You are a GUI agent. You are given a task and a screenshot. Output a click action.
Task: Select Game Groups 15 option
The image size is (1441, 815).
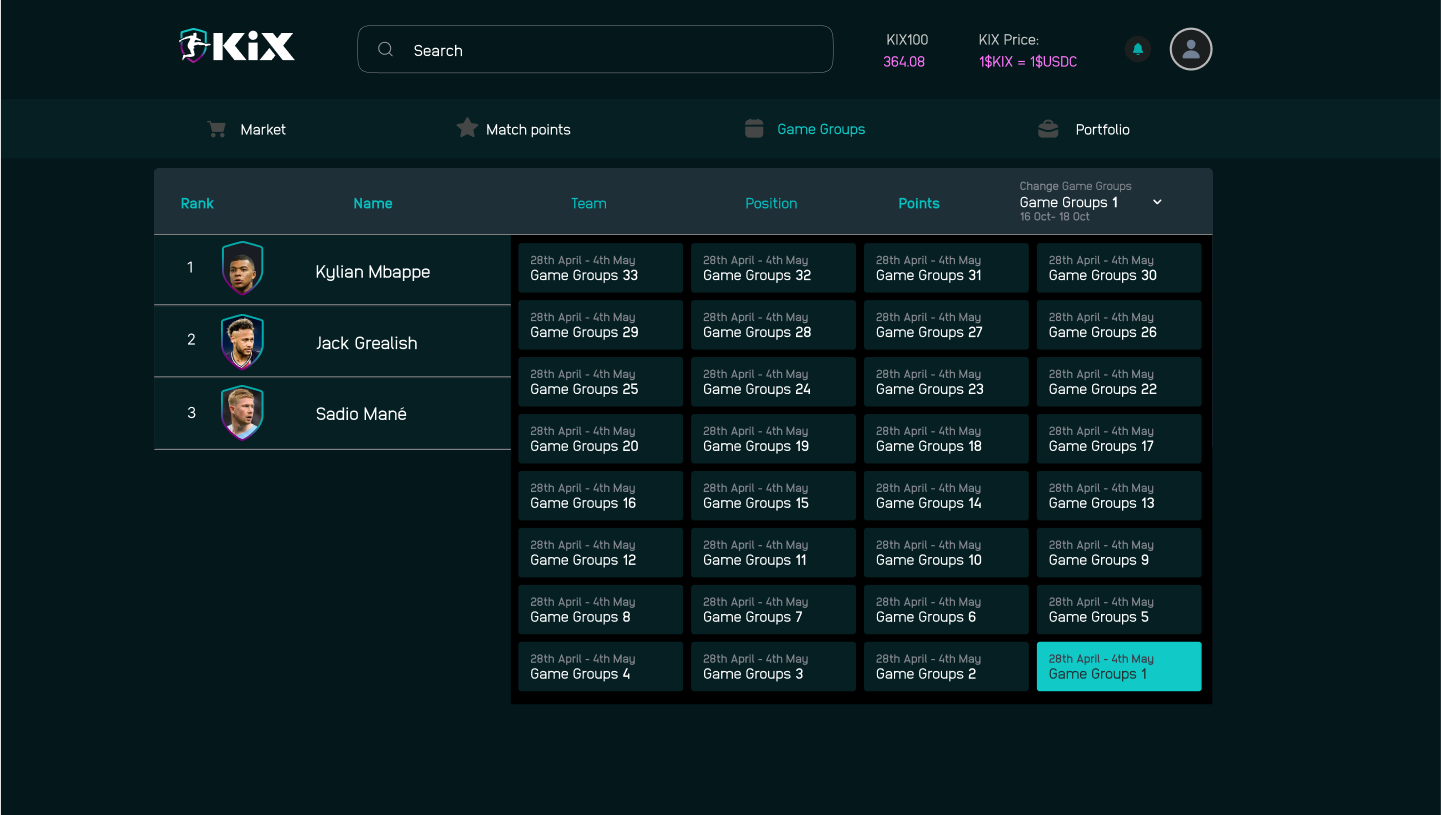773,496
